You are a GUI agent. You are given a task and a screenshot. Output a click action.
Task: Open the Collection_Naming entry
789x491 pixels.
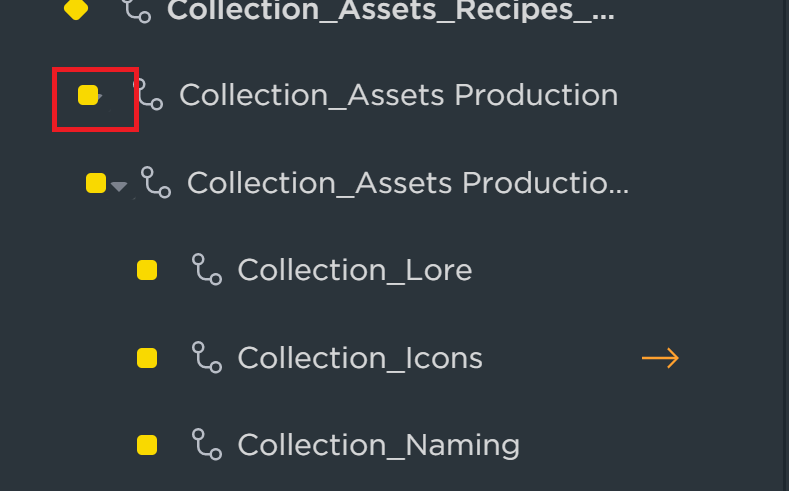[x=378, y=446]
